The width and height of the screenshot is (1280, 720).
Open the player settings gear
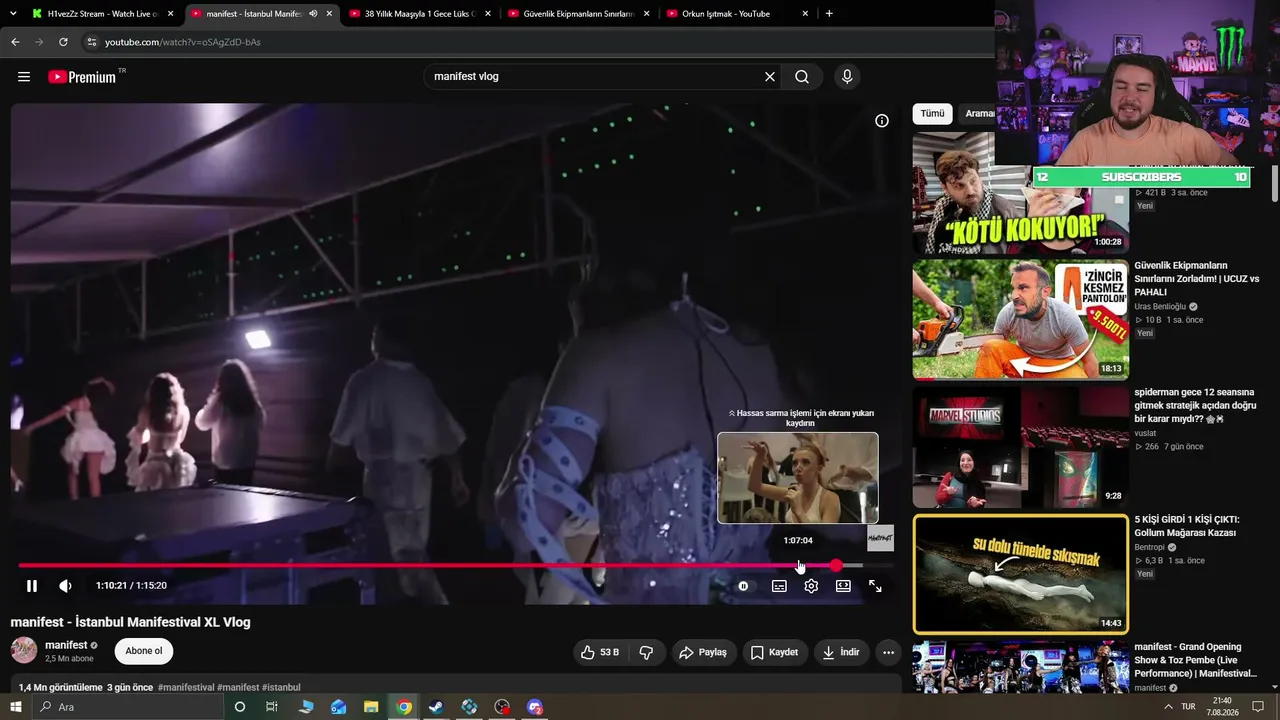tap(811, 586)
